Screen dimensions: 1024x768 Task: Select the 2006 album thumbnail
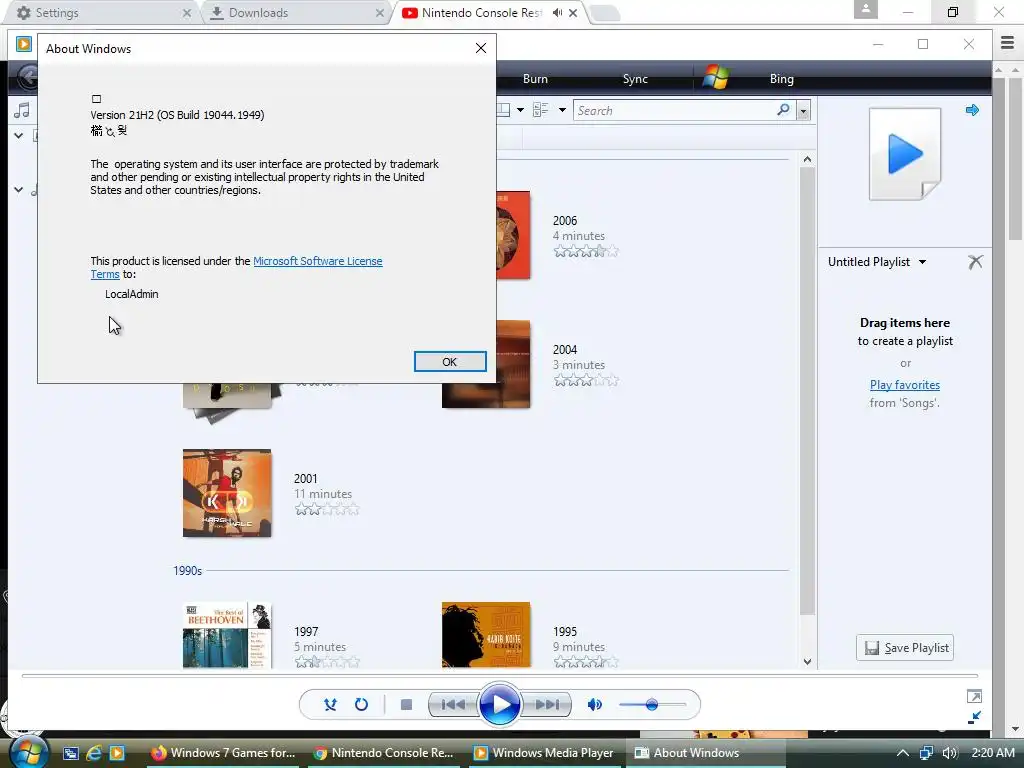513,235
